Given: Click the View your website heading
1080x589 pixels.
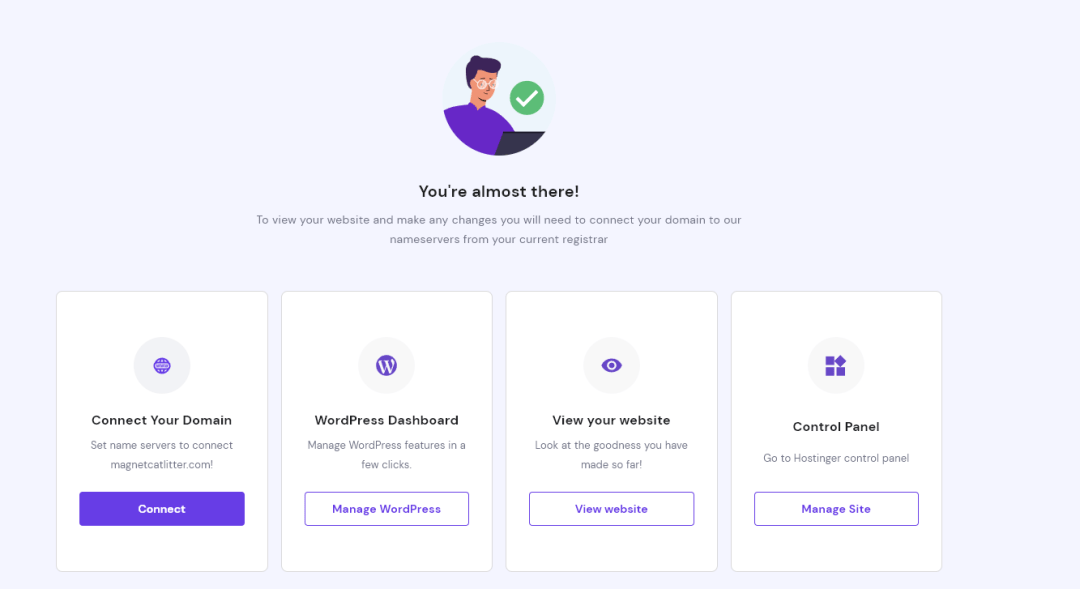Looking at the screenshot, I should (x=611, y=420).
